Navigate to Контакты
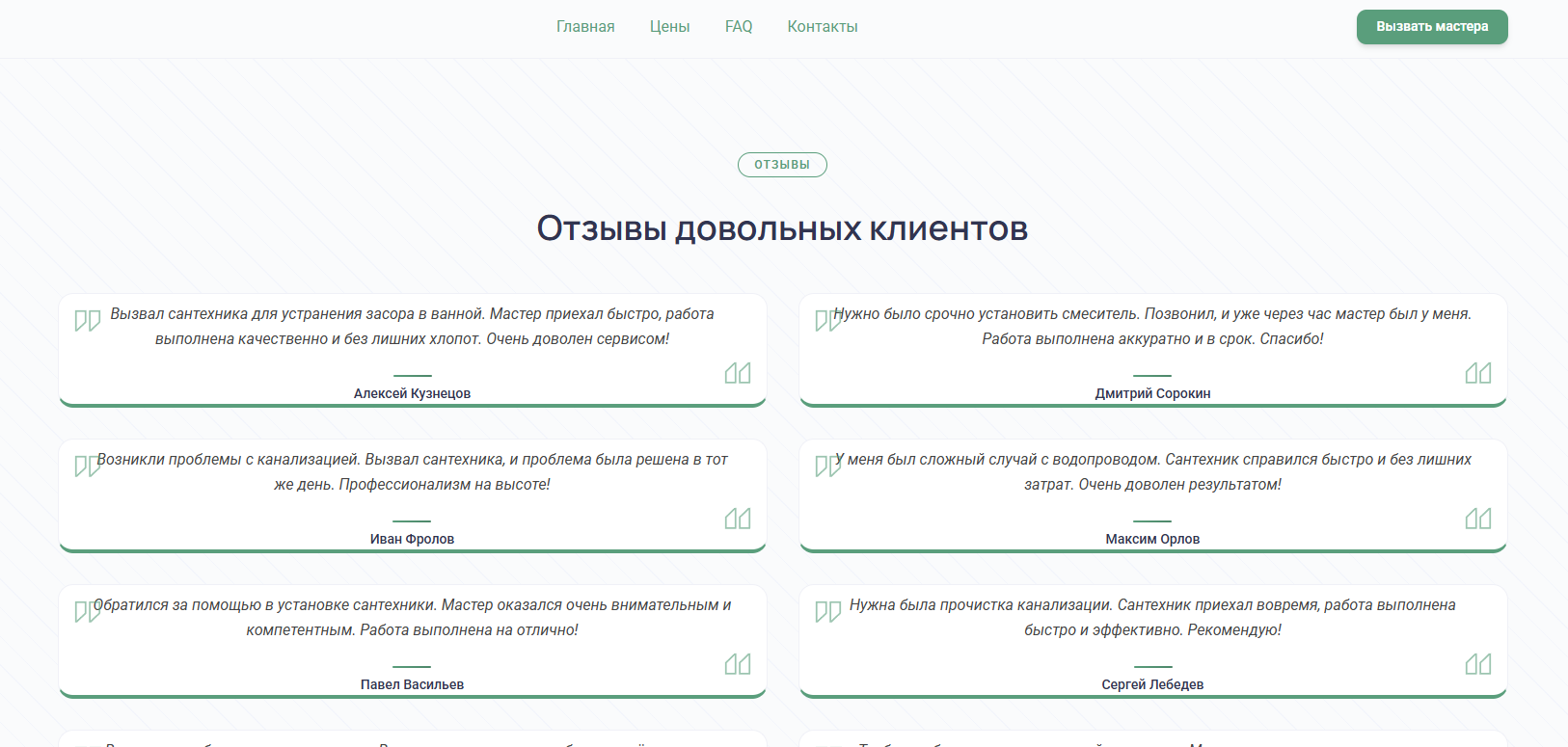1568x747 pixels. point(823,27)
